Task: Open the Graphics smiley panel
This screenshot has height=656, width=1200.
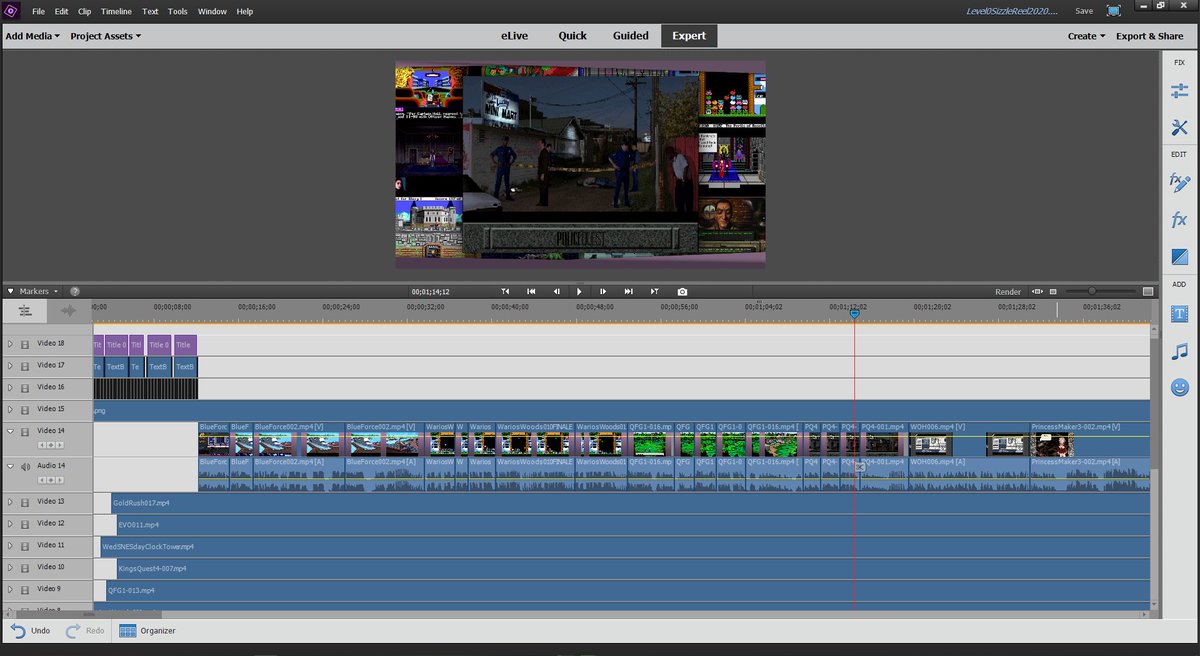Action: click(1179, 386)
